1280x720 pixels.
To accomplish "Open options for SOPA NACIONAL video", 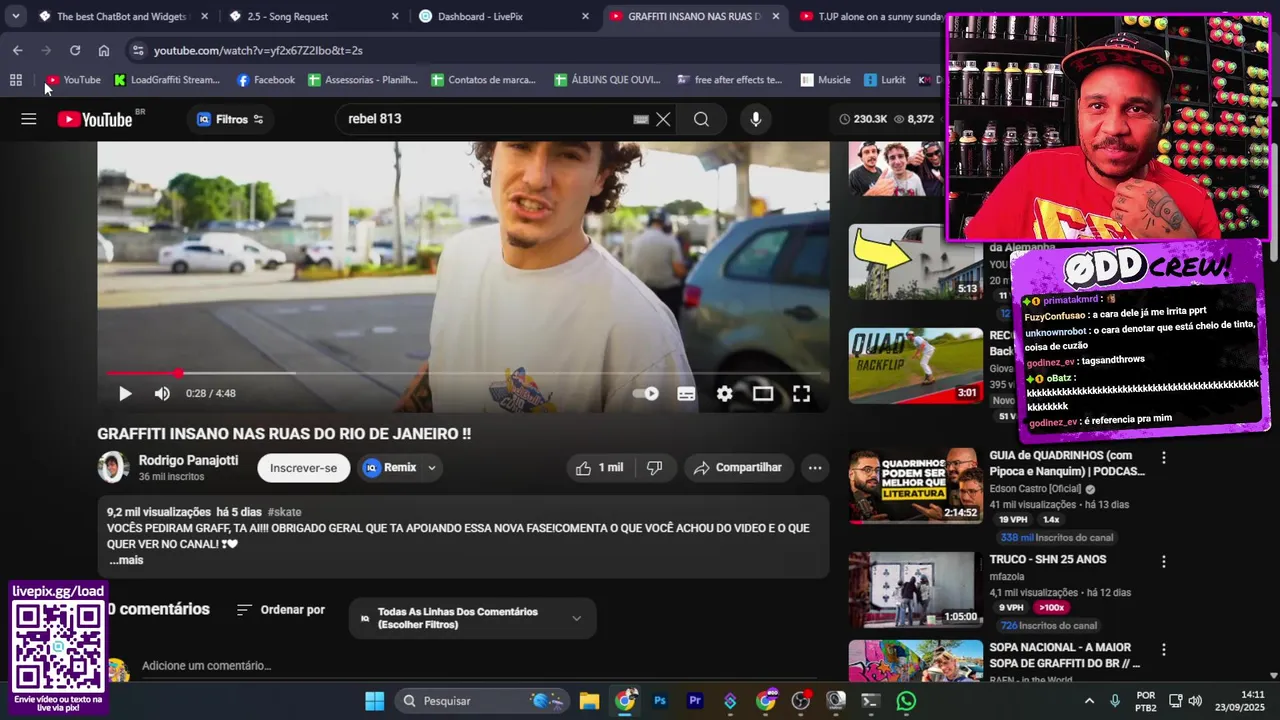I will [x=1163, y=651].
